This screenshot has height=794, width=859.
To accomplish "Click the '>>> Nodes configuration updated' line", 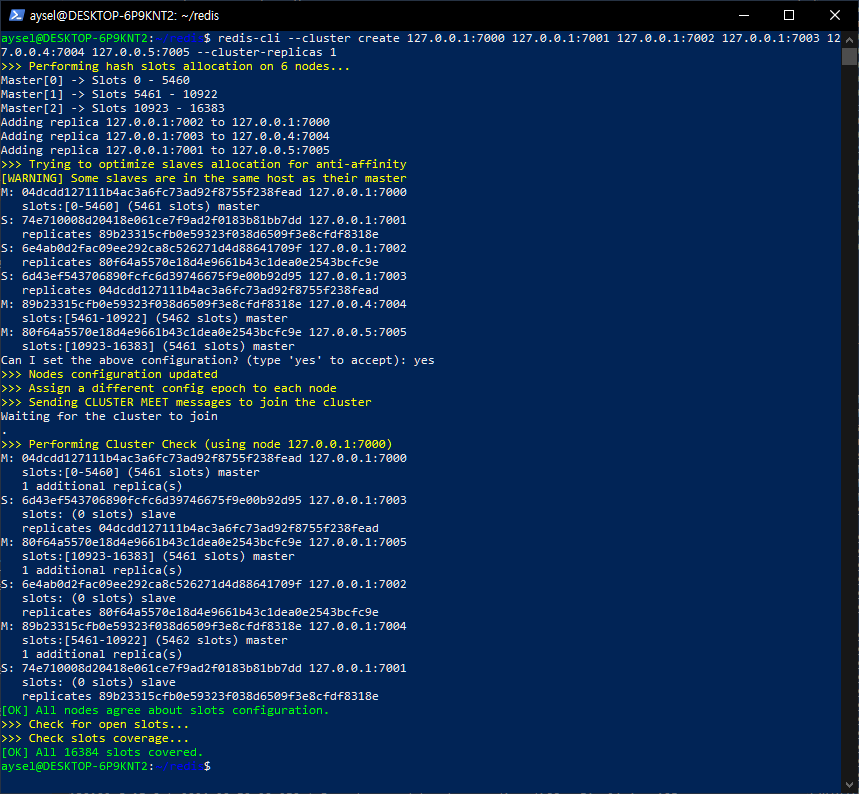I will pyautogui.click(x=110, y=374).
